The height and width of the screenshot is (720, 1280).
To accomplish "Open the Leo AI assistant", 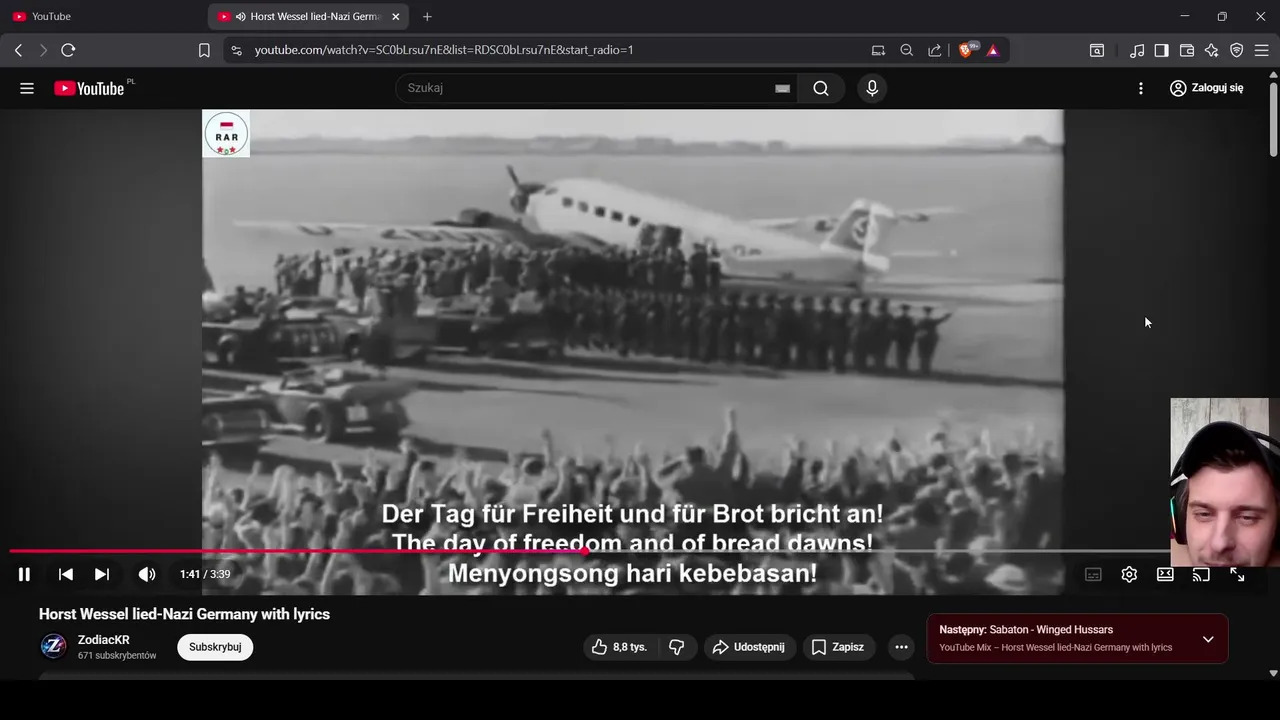I will click(1212, 50).
